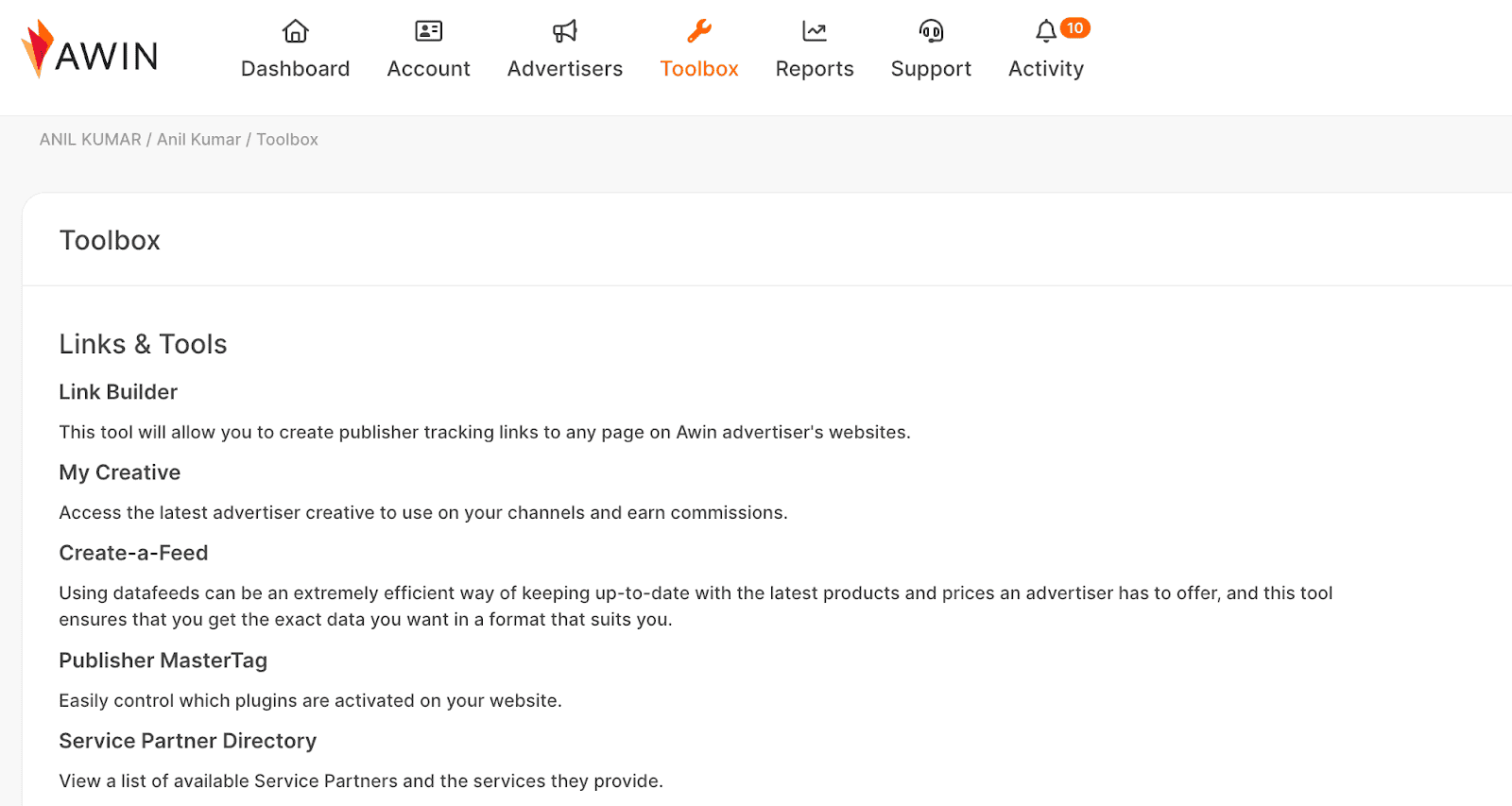Click the Toolbox wrench icon
1512x806 pixels.
[x=699, y=31]
